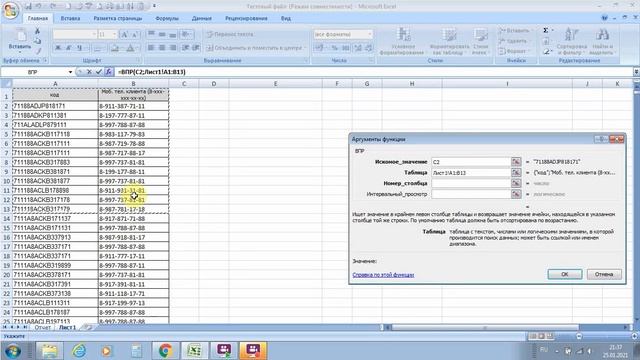
Task: Open the font name dropdown
Action: (x=94, y=35)
